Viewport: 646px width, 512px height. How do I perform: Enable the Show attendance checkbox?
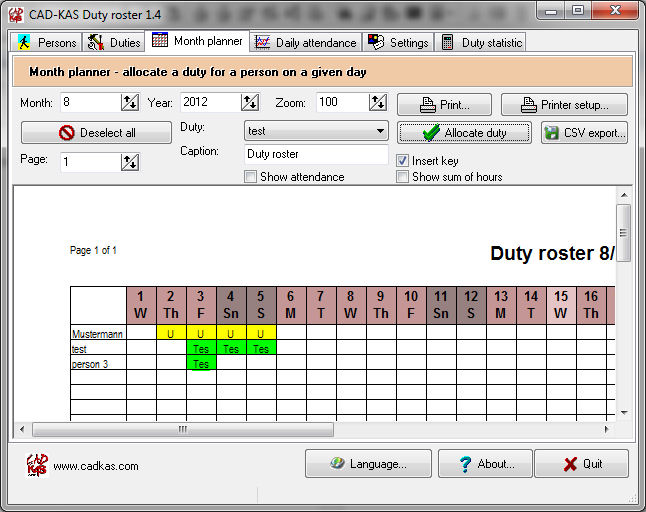click(251, 177)
